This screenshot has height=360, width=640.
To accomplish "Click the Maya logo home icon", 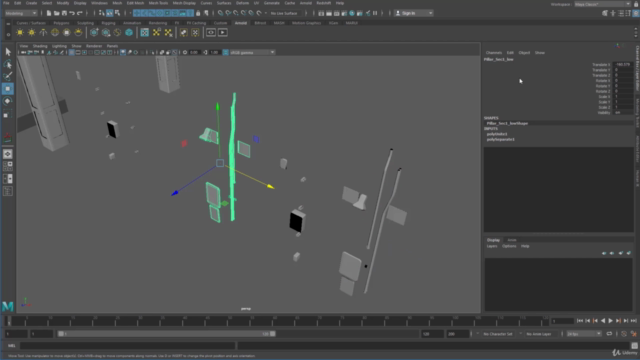I will [x=8, y=306].
